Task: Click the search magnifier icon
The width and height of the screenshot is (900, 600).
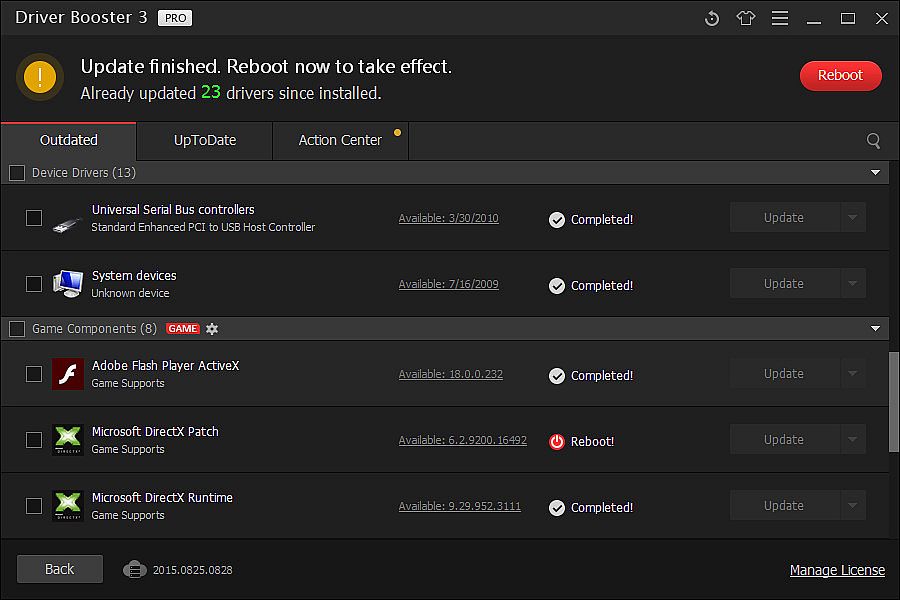Action: click(873, 141)
